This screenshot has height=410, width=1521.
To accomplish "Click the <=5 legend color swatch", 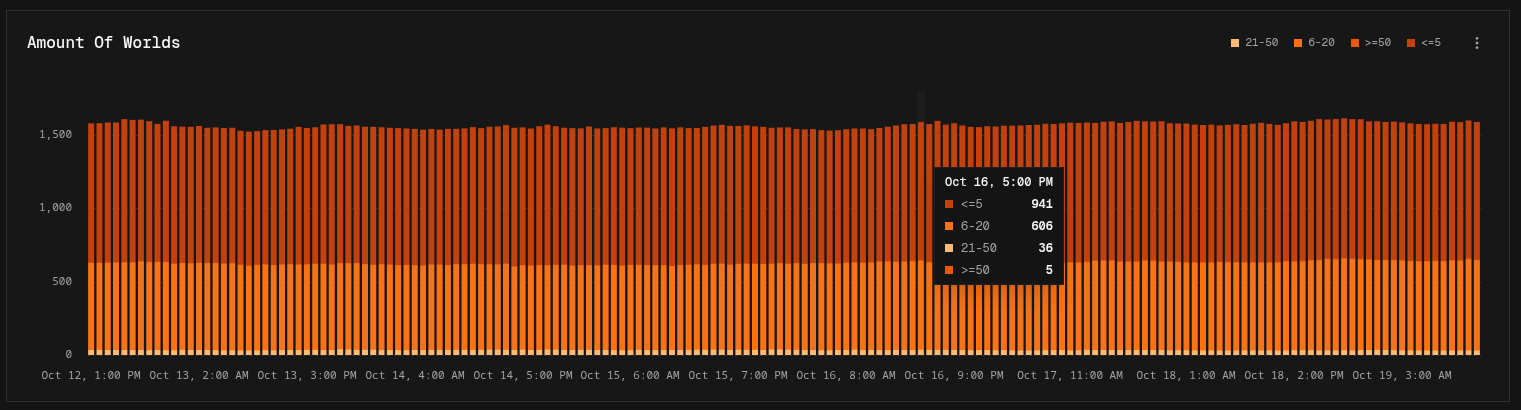I will point(1411,43).
